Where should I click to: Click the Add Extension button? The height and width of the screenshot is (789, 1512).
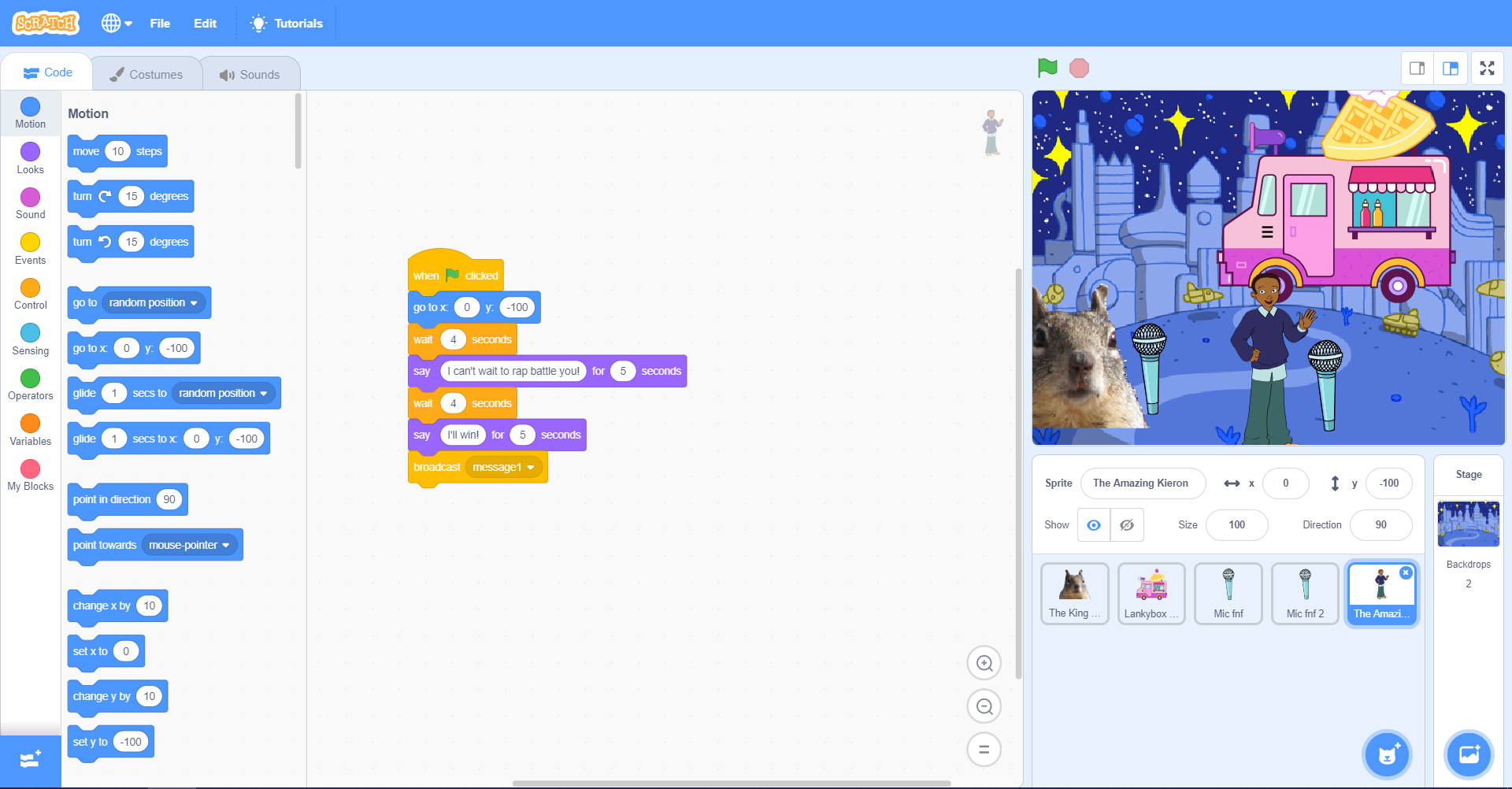(x=31, y=761)
